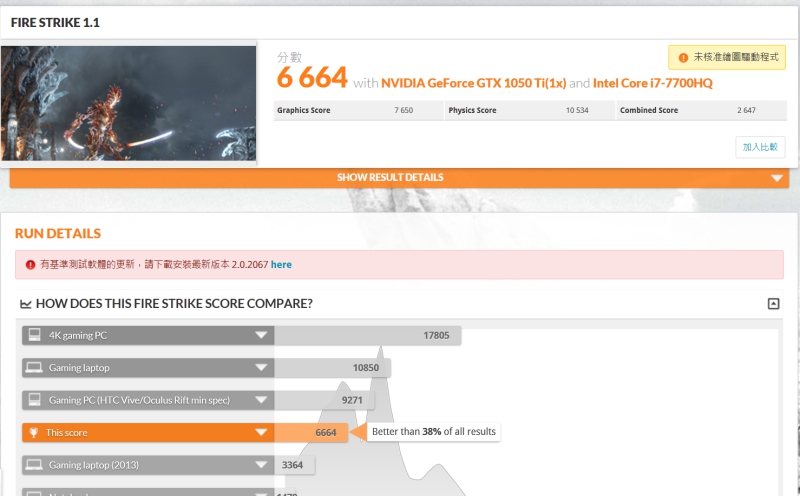The width and height of the screenshot is (800, 496).
Task: Click the 加入比較 compare button
Action: (x=760, y=147)
